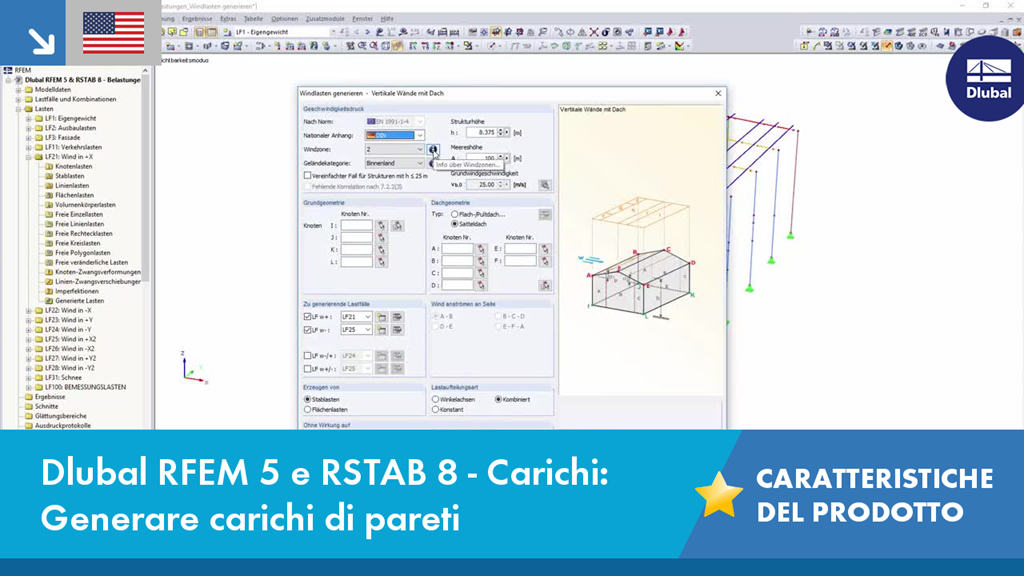Select the Knotenlasten item under LF21

pyautogui.click(x=74, y=167)
